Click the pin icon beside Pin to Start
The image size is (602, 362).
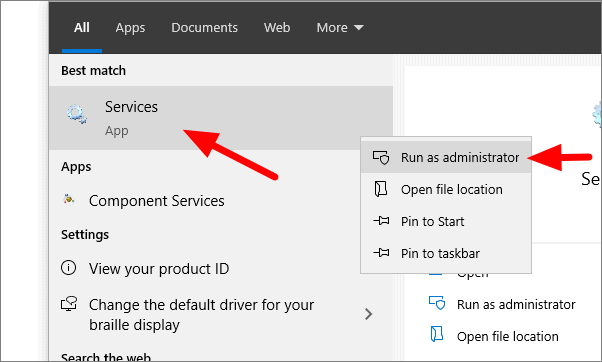pos(381,221)
